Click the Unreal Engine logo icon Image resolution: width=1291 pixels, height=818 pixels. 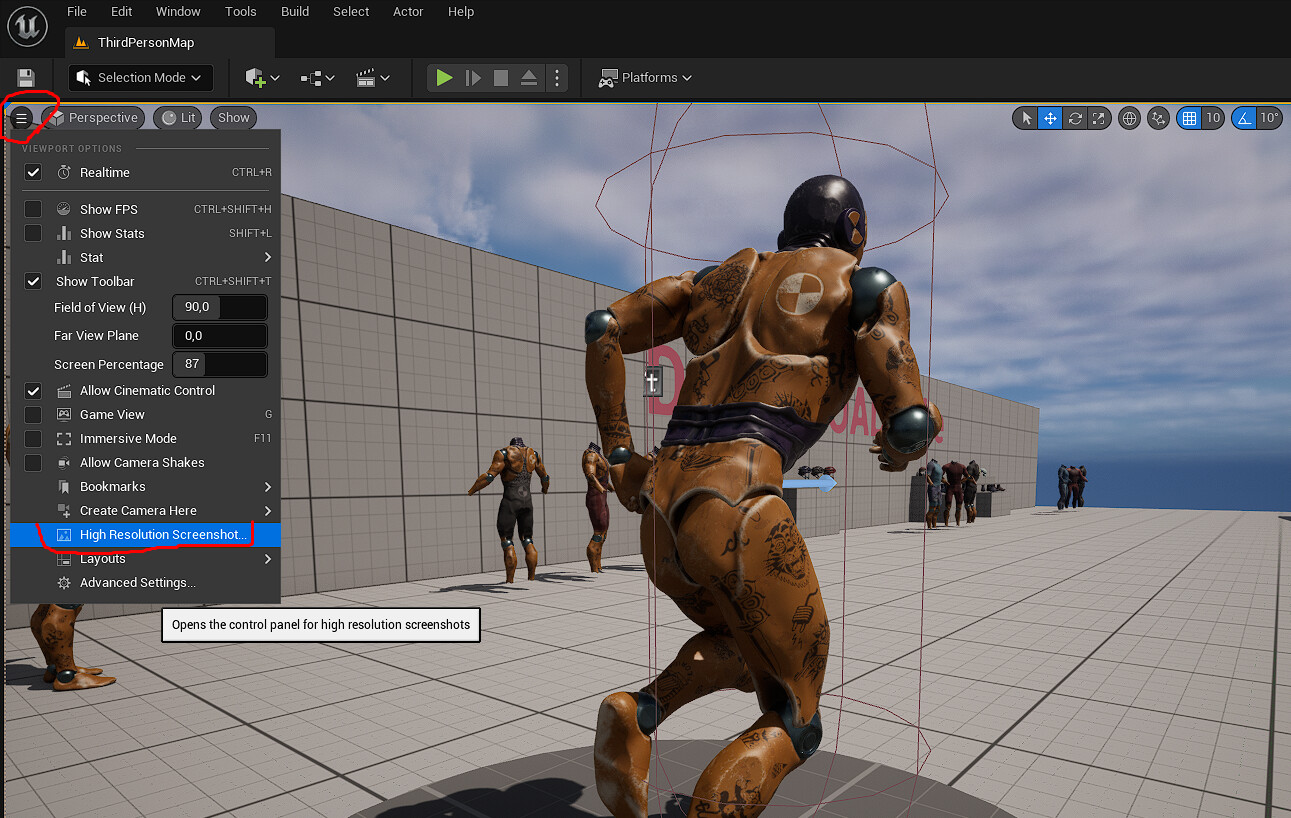click(x=27, y=27)
